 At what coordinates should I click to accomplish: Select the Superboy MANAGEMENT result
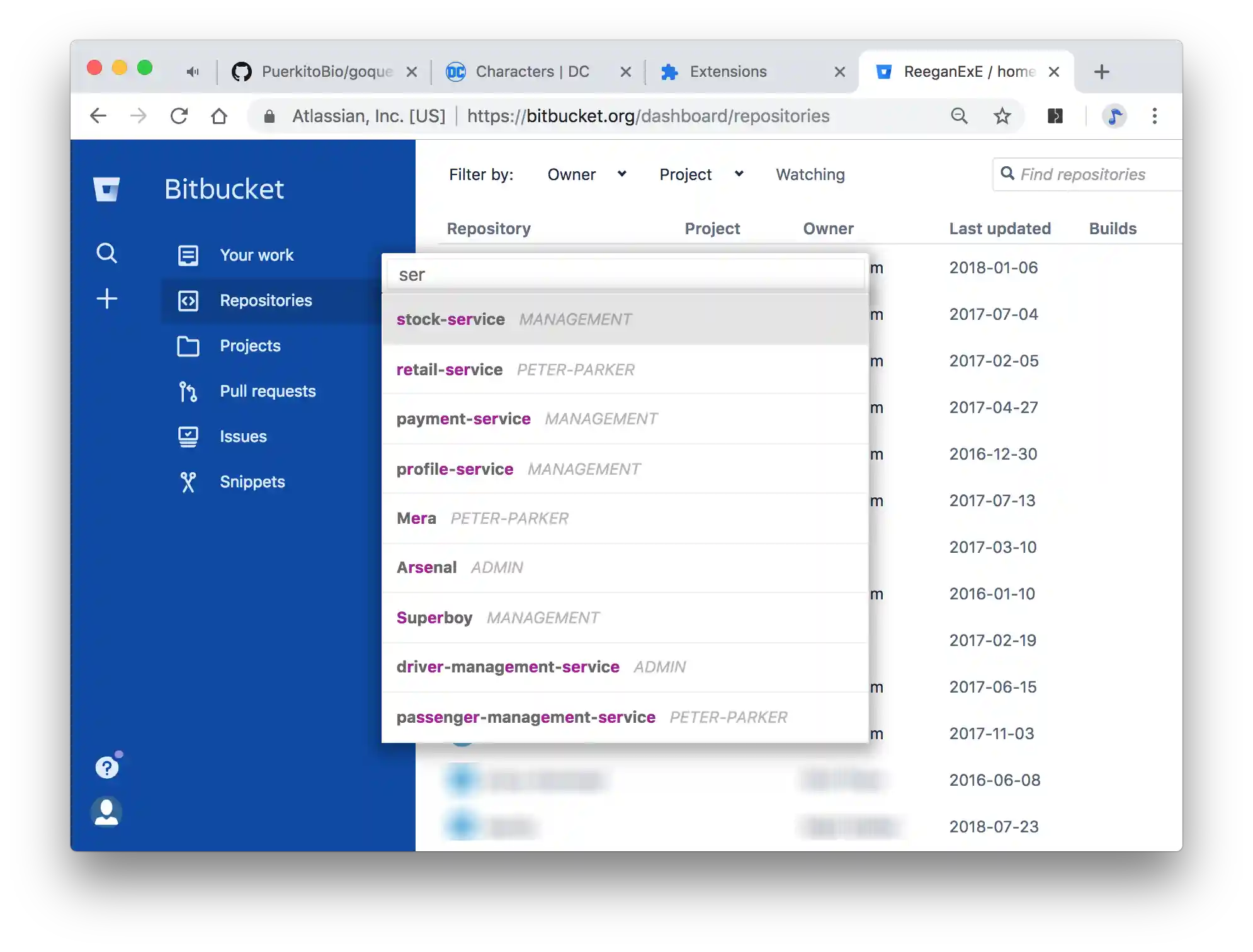coord(434,618)
